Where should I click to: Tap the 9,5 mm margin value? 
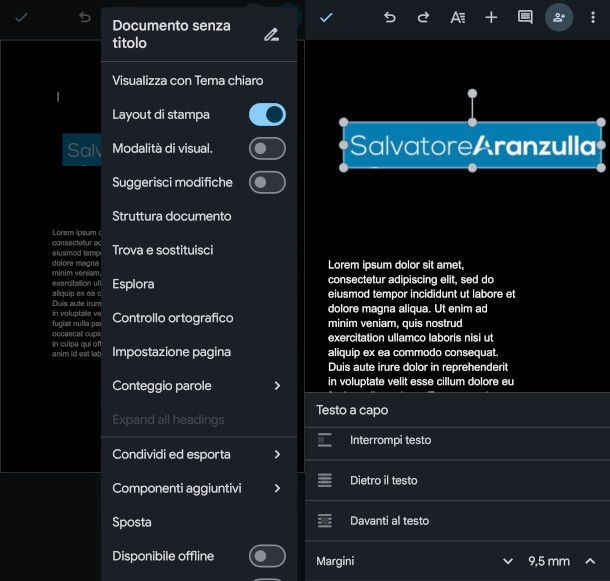coord(549,561)
